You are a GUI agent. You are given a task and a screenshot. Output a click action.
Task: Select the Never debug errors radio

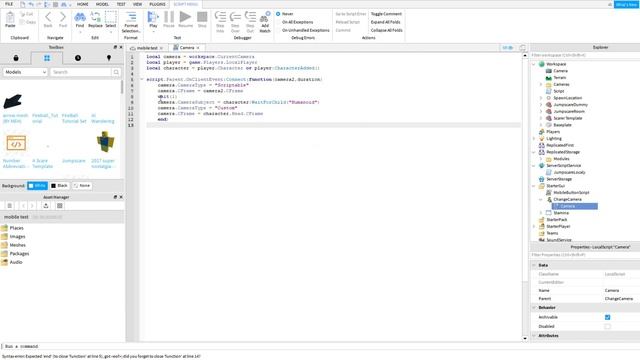278,14
